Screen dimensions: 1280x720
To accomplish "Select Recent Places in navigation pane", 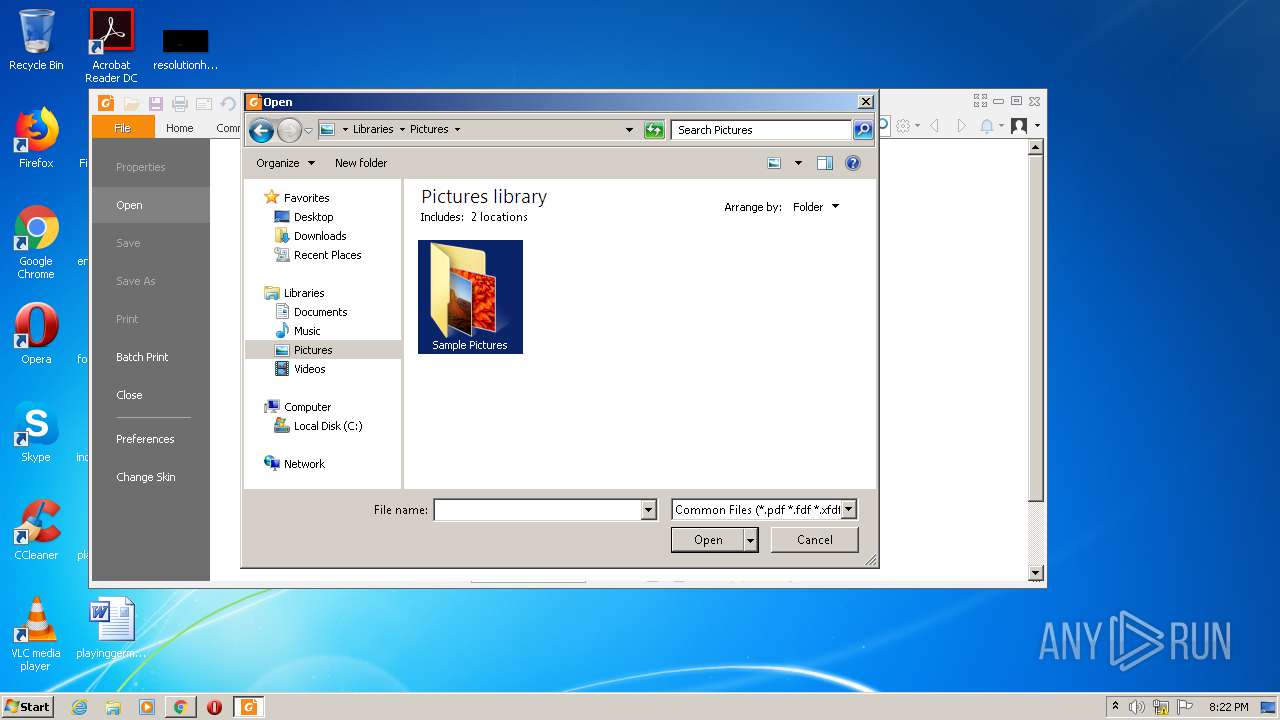I will [x=327, y=255].
